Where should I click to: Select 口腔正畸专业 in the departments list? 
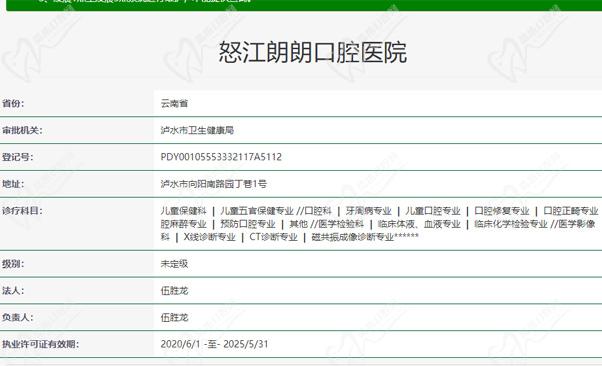(x=571, y=211)
